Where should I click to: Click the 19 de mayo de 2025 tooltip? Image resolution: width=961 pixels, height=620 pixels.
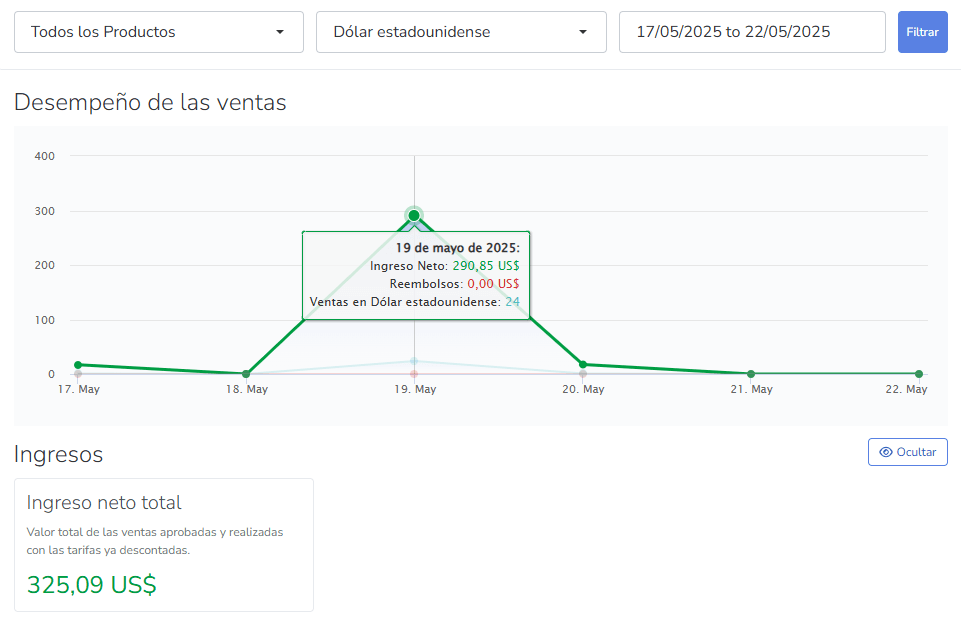pyautogui.click(x=416, y=275)
